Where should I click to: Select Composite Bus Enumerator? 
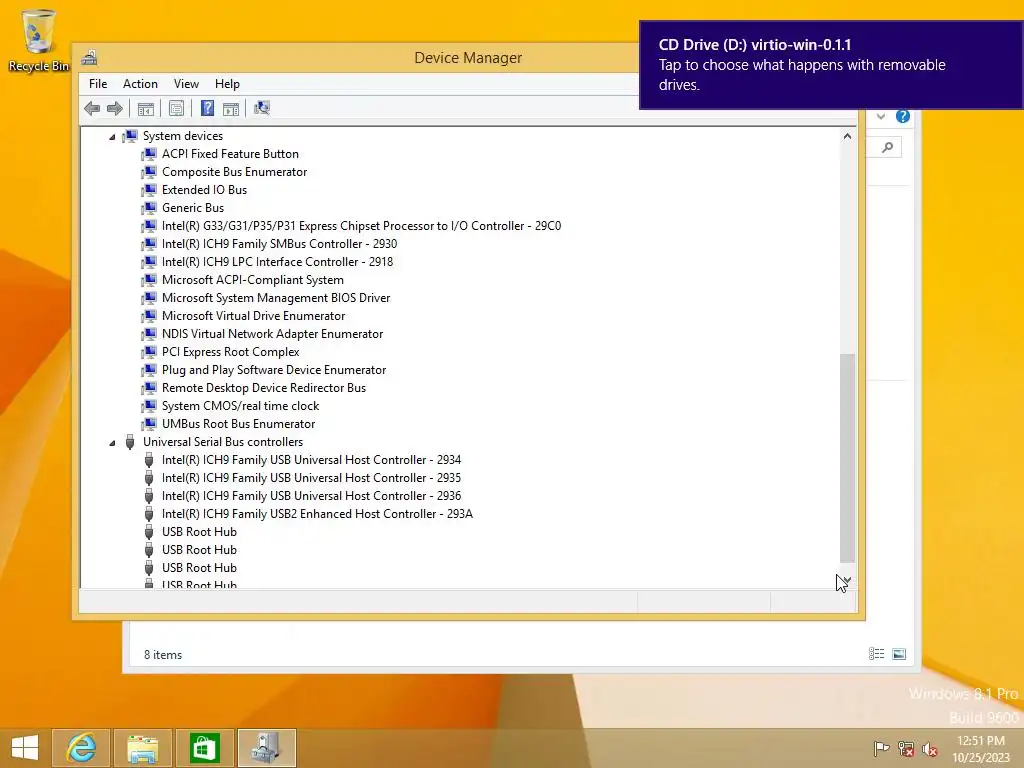coord(234,172)
